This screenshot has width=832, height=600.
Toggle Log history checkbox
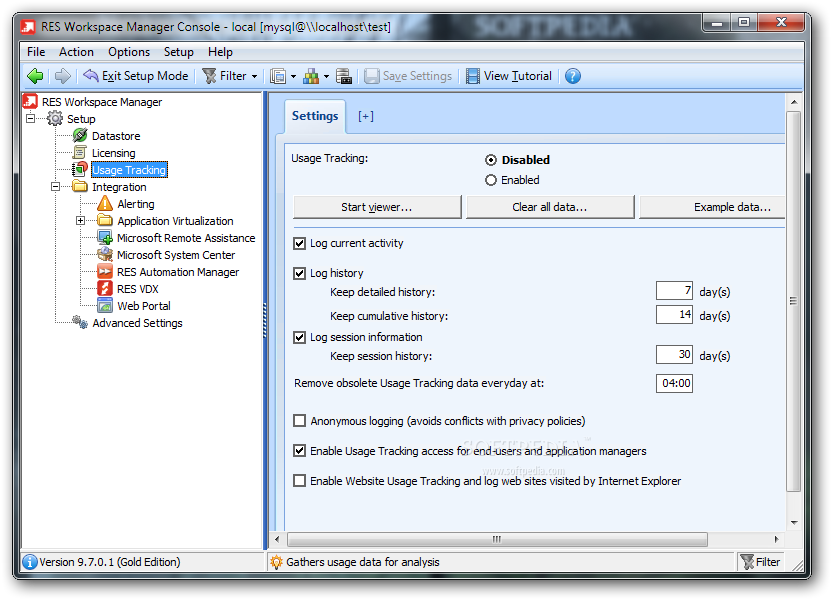(300, 273)
